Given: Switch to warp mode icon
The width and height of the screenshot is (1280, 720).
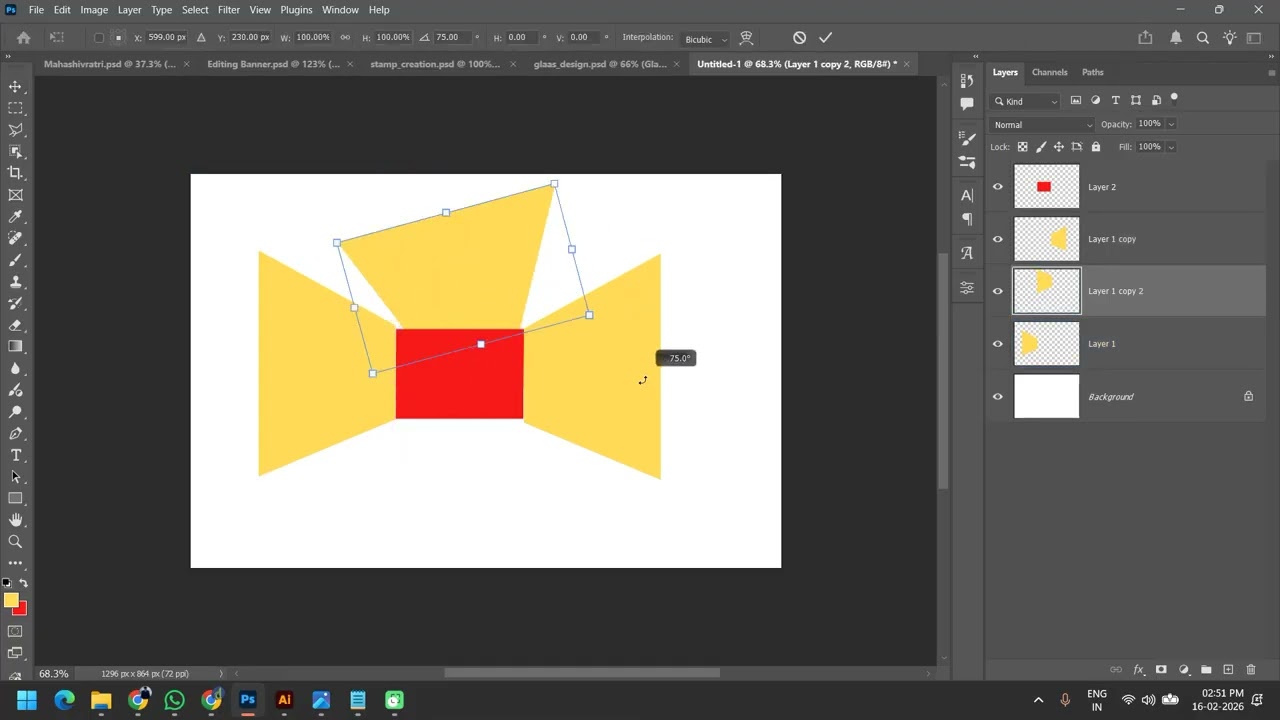Looking at the screenshot, I should tap(746, 38).
